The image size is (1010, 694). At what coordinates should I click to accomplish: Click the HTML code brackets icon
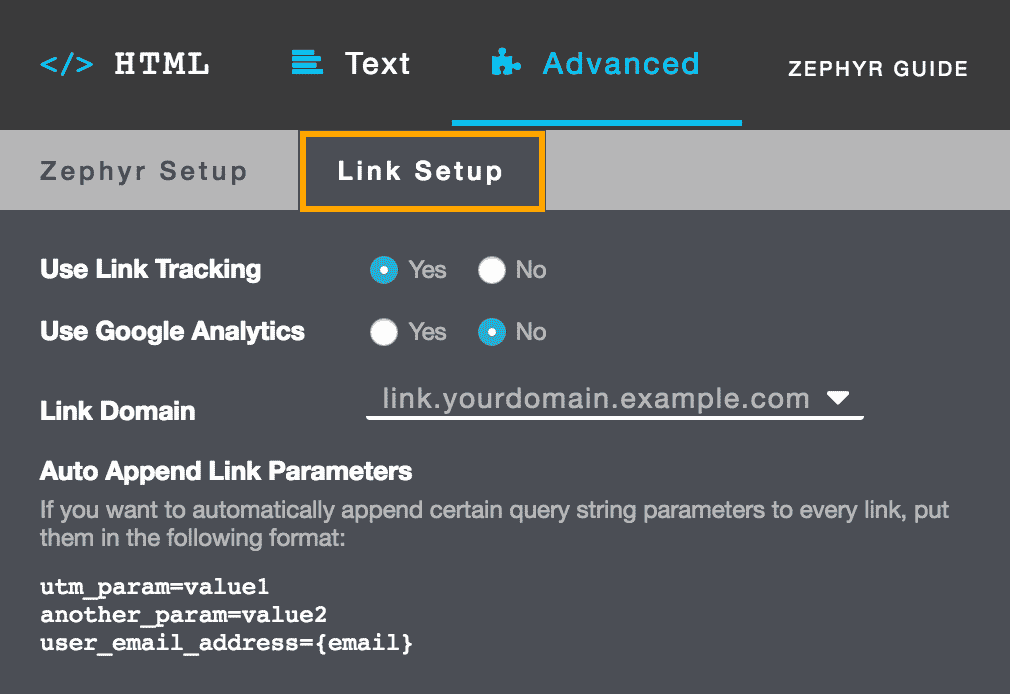pyautogui.click(x=66, y=65)
